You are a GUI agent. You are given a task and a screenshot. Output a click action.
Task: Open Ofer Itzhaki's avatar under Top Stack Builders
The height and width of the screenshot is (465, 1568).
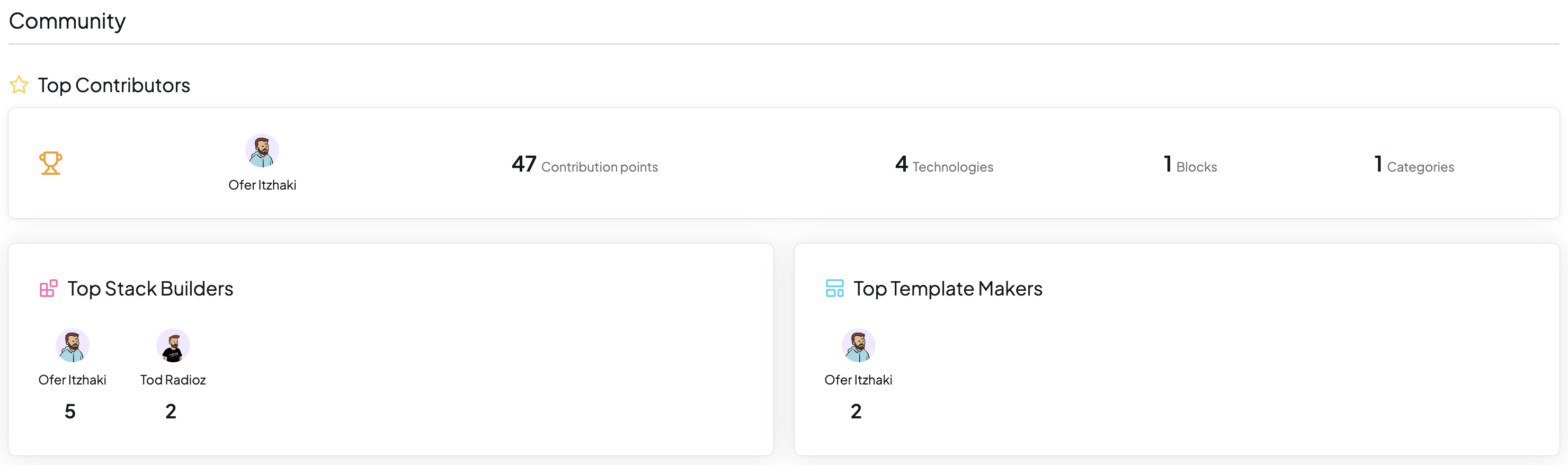(x=73, y=346)
